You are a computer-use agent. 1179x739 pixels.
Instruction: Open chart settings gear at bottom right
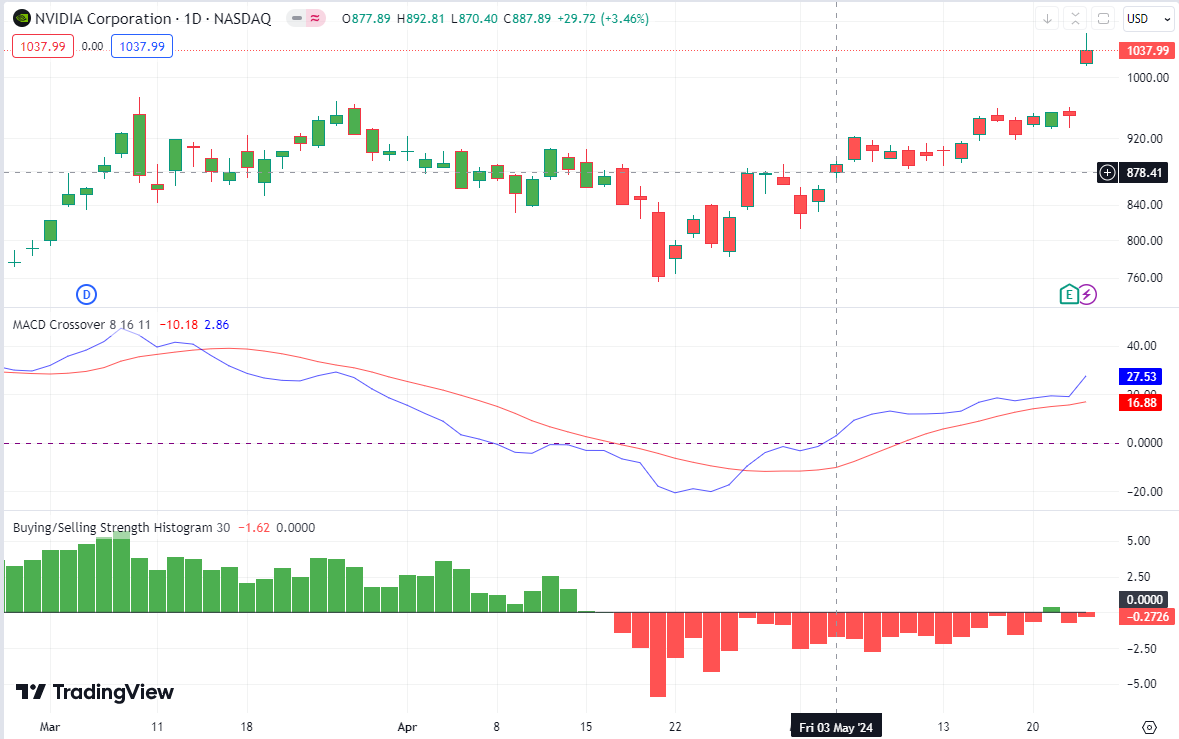(x=1149, y=727)
